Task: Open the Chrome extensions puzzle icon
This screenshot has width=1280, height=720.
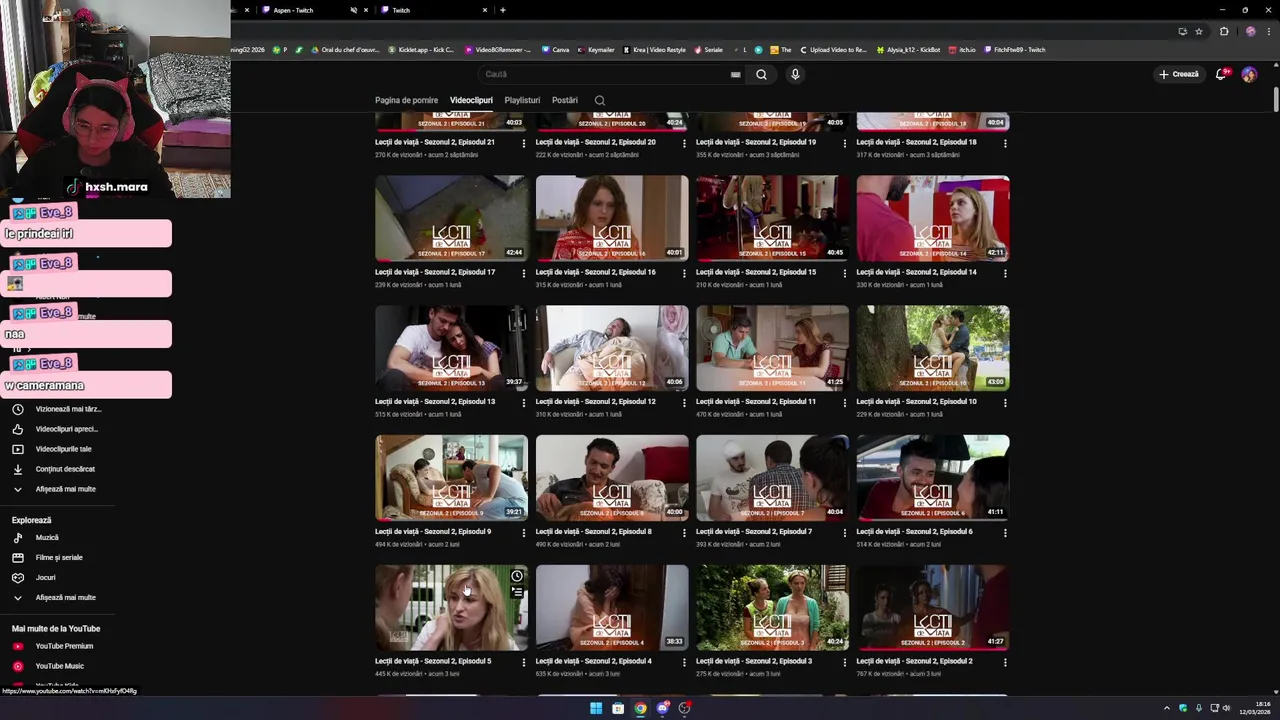Action: pos(1224,31)
